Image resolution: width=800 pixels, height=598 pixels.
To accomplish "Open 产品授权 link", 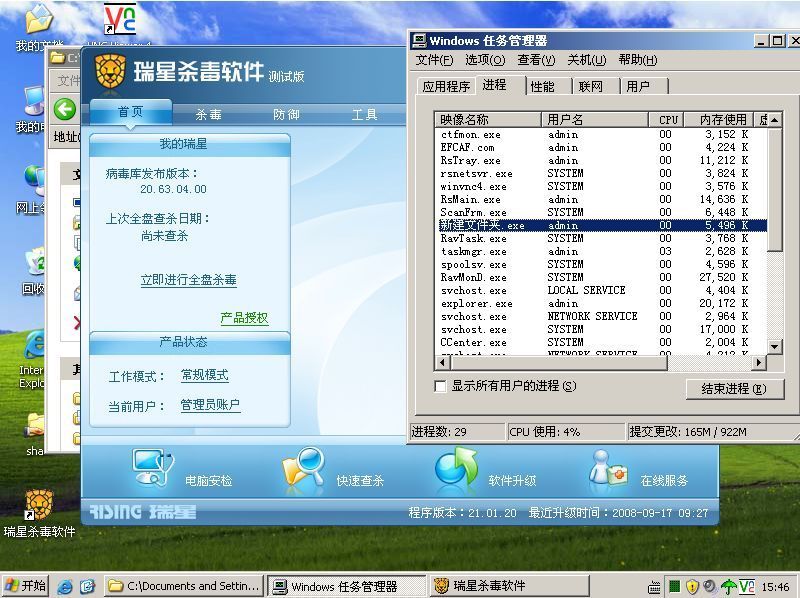I will pos(244,318).
